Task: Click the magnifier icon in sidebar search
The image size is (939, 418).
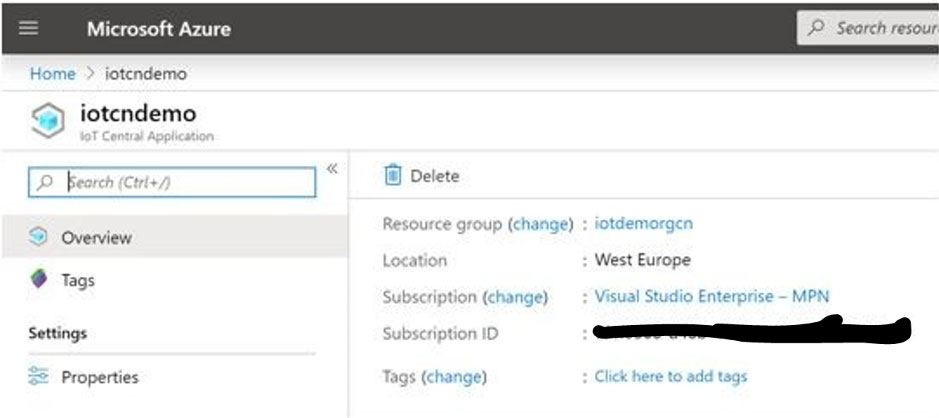Action: pyautogui.click(x=46, y=183)
